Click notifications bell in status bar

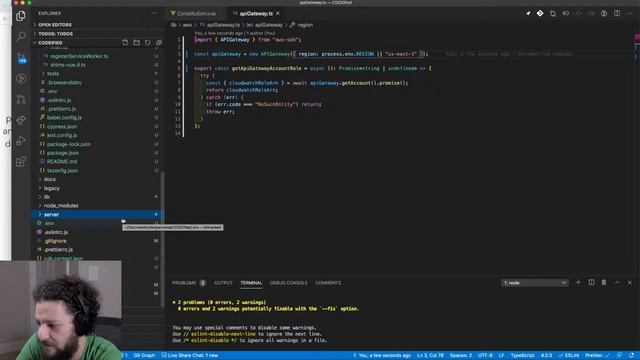tap(632, 356)
